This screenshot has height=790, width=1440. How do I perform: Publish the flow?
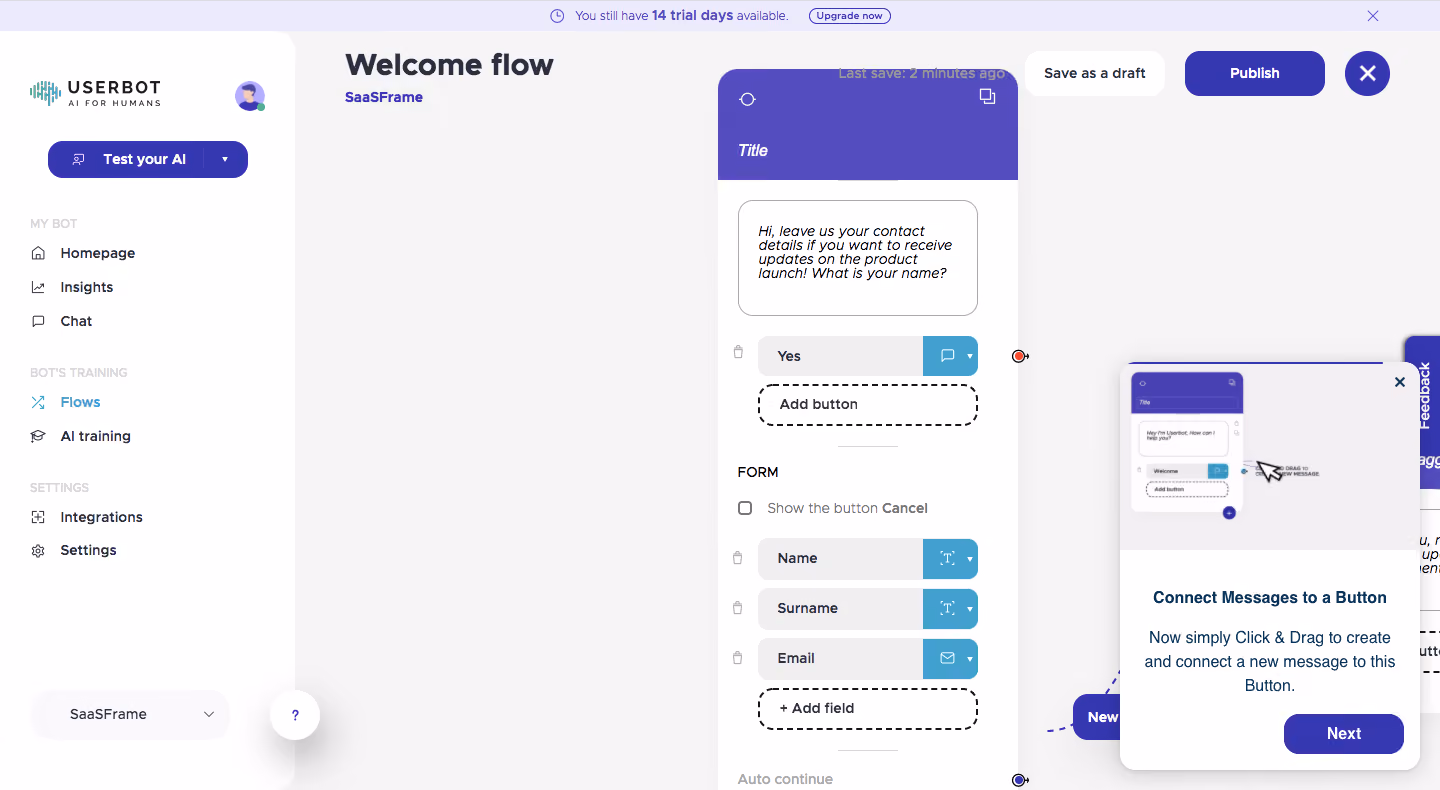[x=1255, y=73]
